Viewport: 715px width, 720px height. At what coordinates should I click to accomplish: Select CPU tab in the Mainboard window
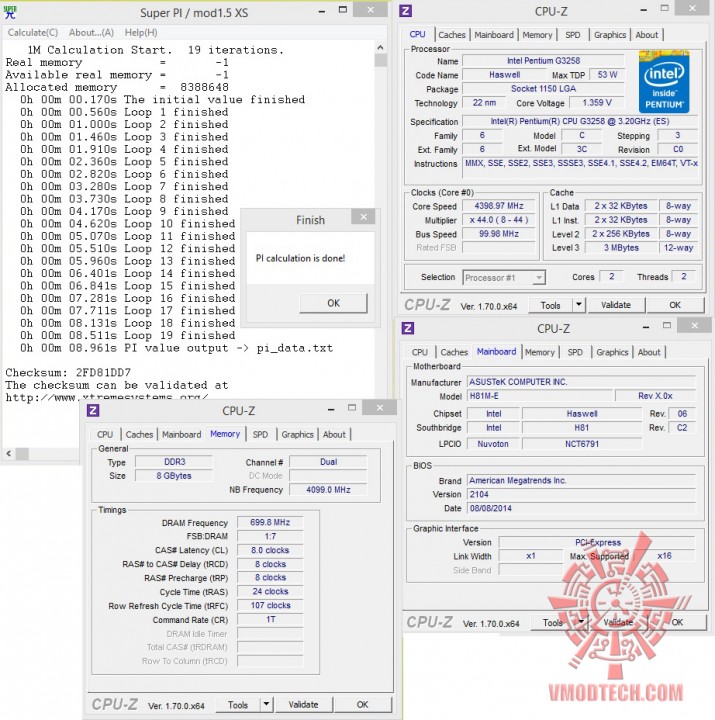[420, 352]
